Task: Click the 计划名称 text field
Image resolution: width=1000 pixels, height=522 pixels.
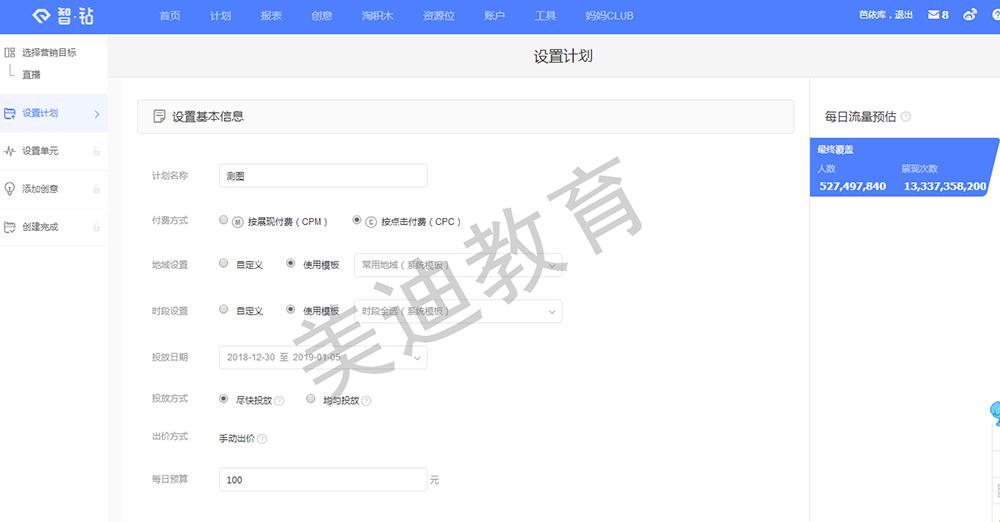Action: (322, 176)
